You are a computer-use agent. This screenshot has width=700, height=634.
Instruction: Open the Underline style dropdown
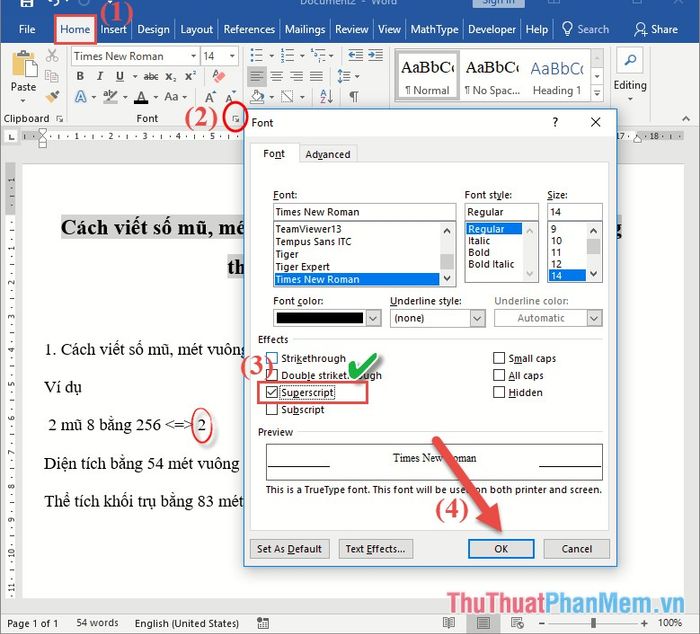477,318
